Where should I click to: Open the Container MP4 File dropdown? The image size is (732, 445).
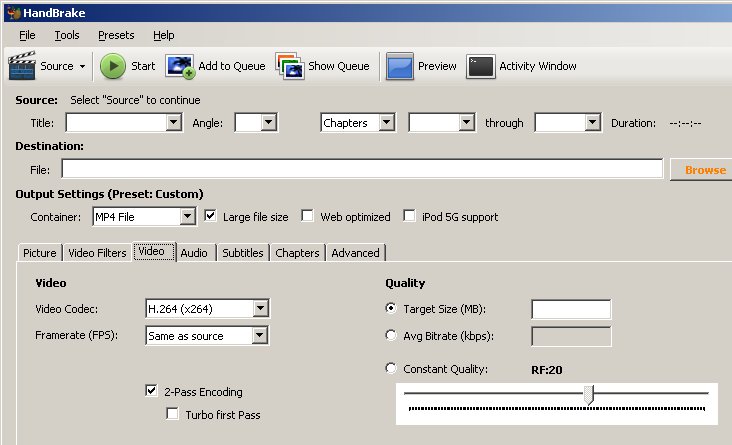point(144,217)
